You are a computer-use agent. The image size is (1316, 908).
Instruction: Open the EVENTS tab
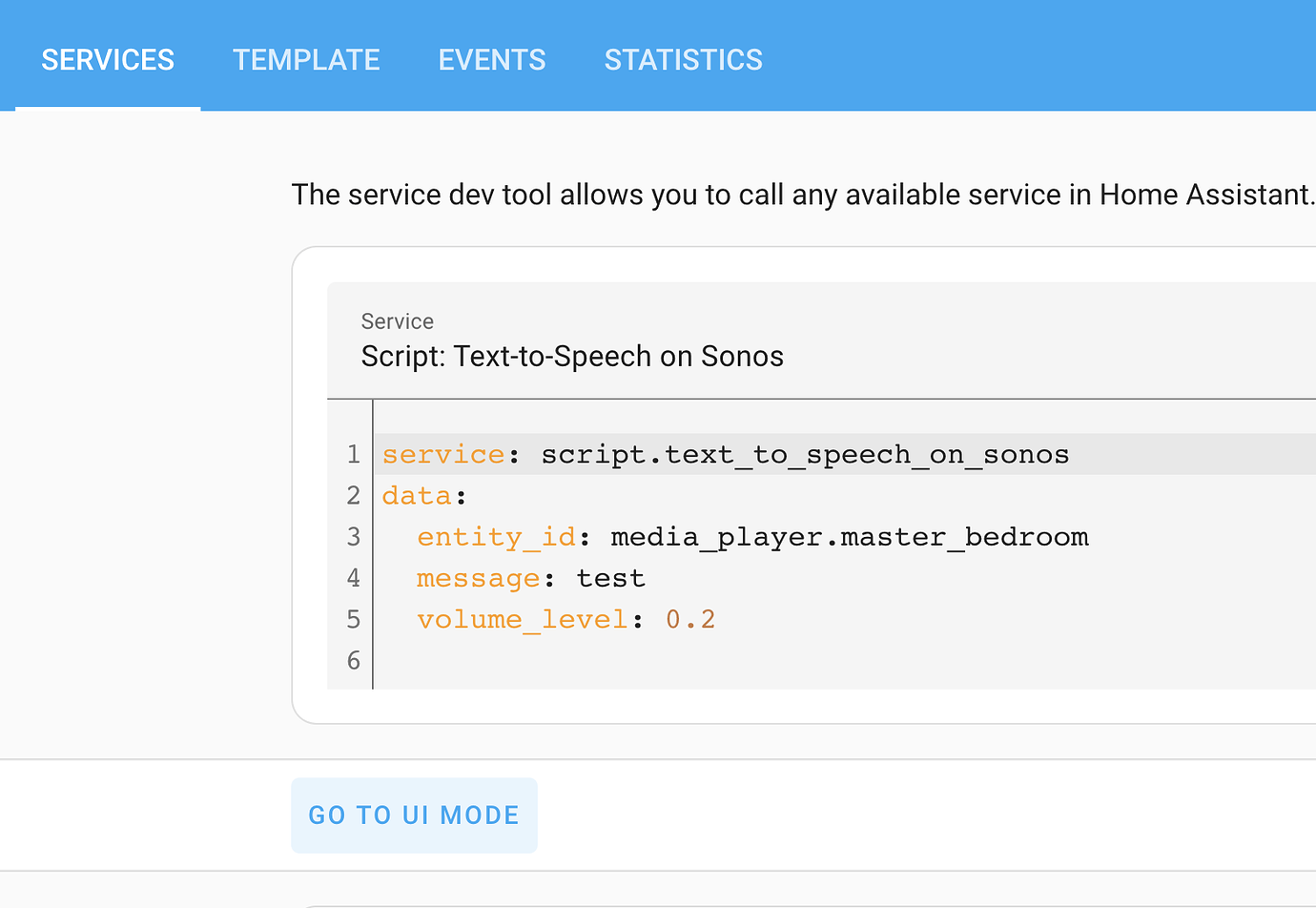pyautogui.click(x=491, y=59)
